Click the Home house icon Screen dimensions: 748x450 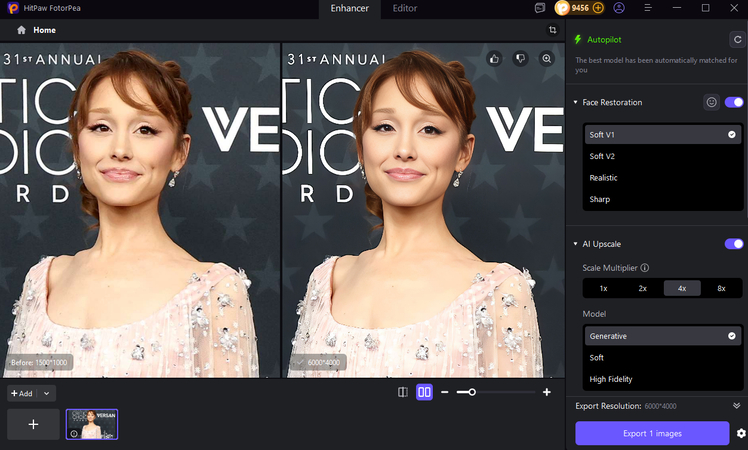(x=21, y=30)
